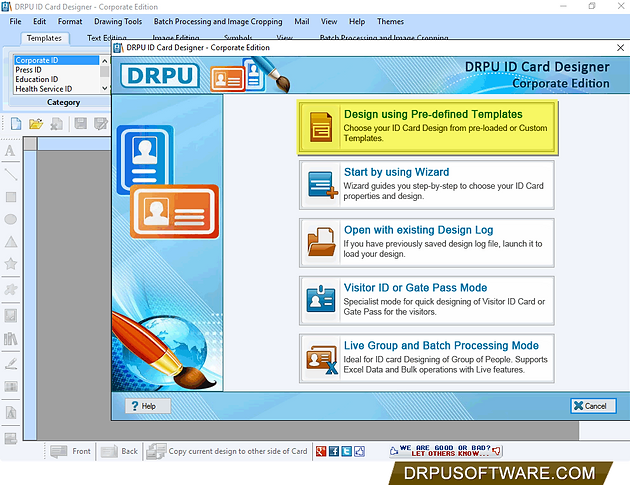Image resolution: width=630 pixels, height=485 pixels.
Task: Select Visitor ID or Gate Pass Mode
Action: coord(426,301)
